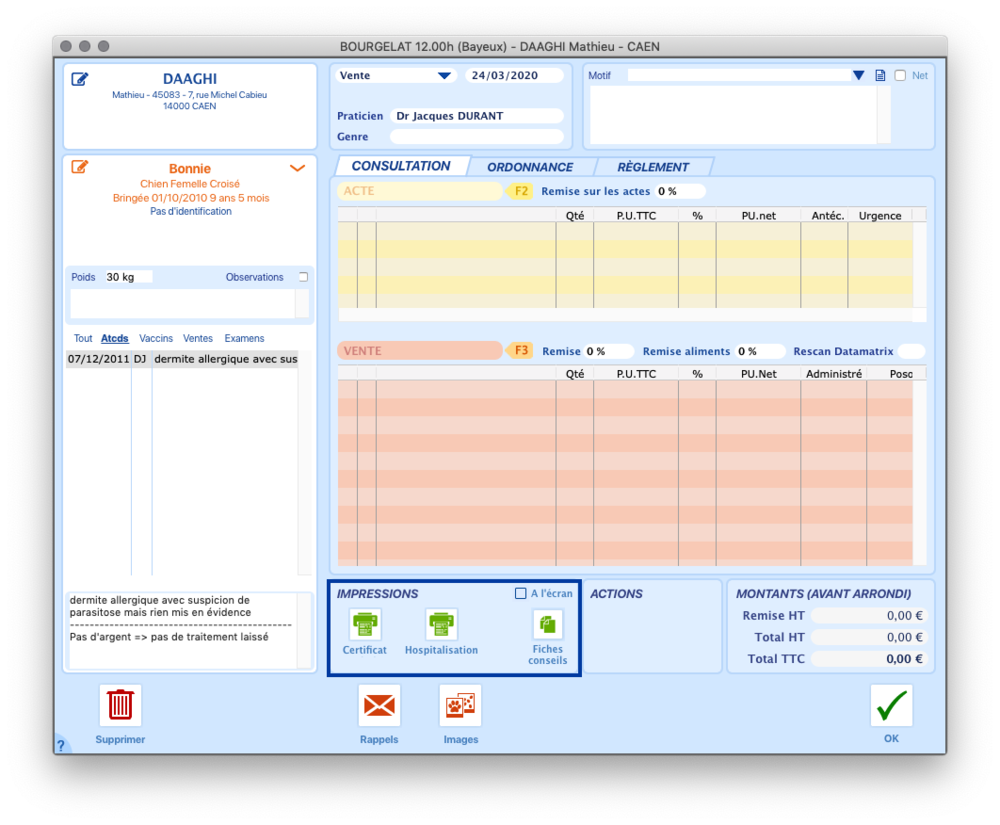This screenshot has width=1000, height=825.
Task: Enable the A l'écran checkbox
Action: (520, 594)
